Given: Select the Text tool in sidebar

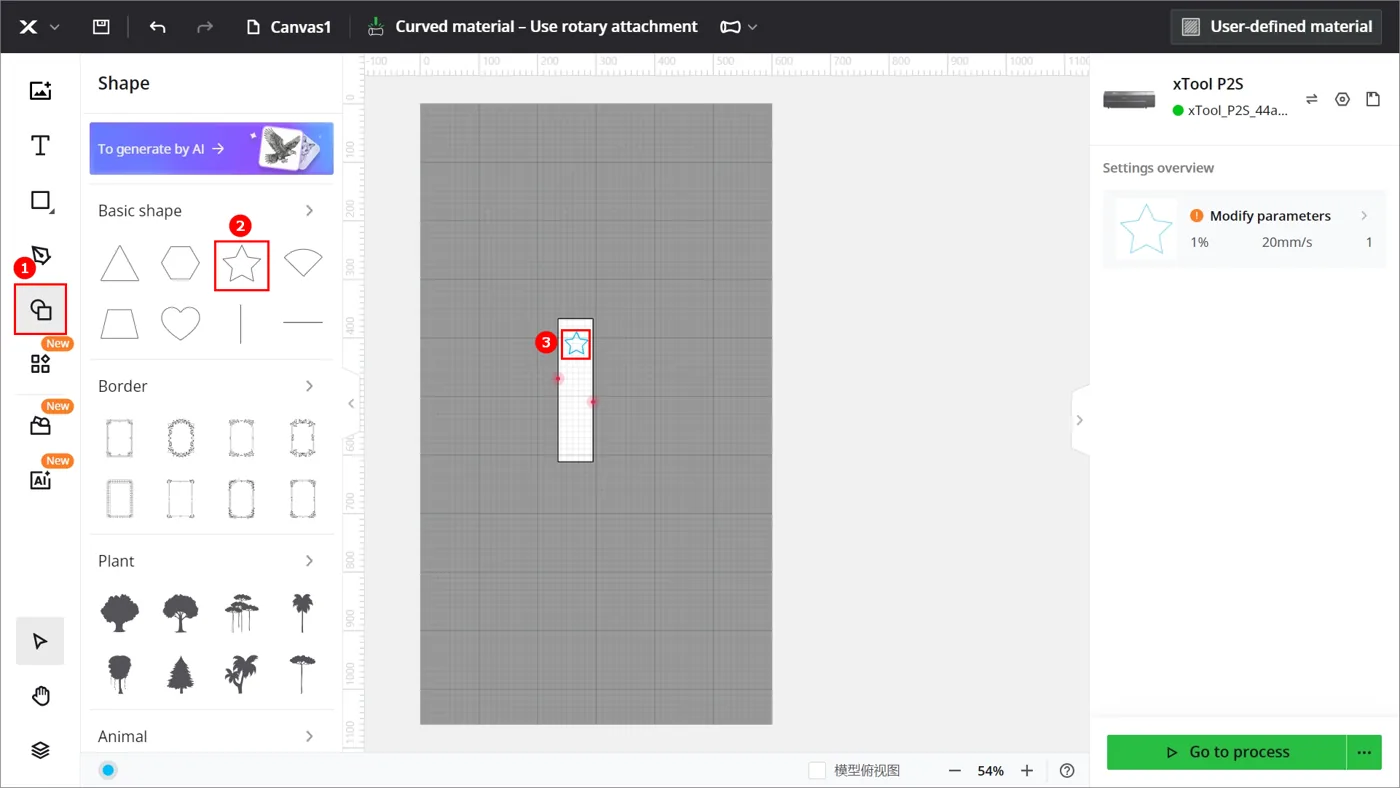Looking at the screenshot, I should [40, 146].
